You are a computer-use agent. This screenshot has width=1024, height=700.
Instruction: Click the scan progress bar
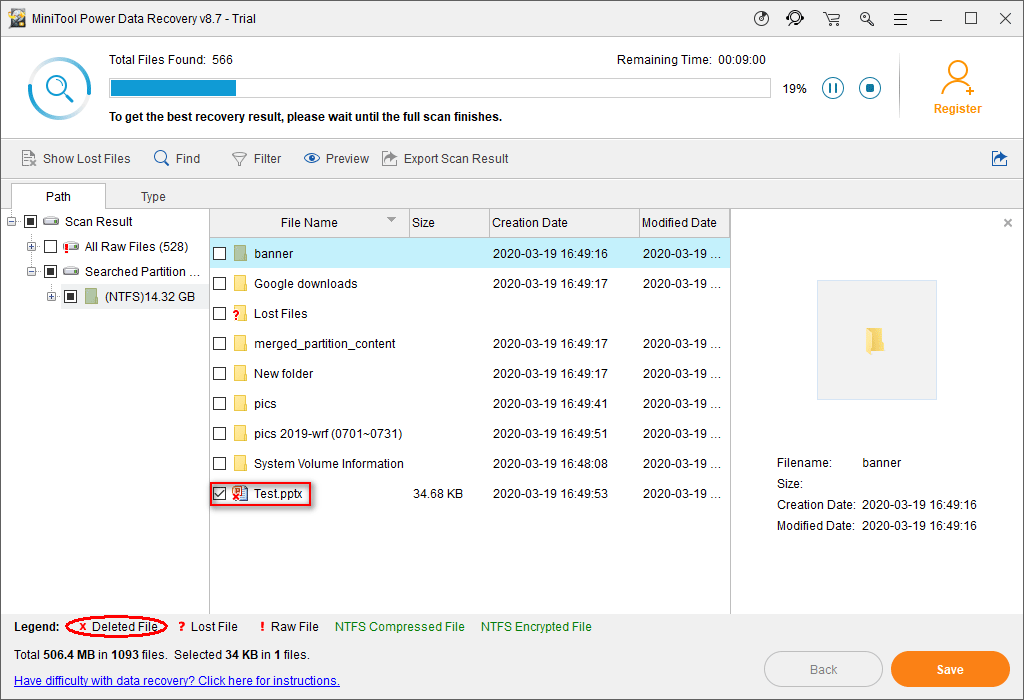click(440, 88)
